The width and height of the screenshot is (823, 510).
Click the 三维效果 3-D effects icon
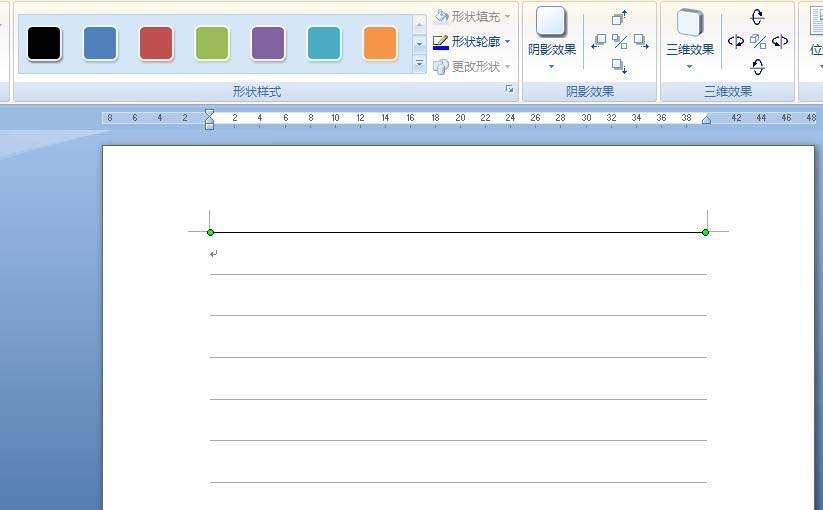point(689,23)
